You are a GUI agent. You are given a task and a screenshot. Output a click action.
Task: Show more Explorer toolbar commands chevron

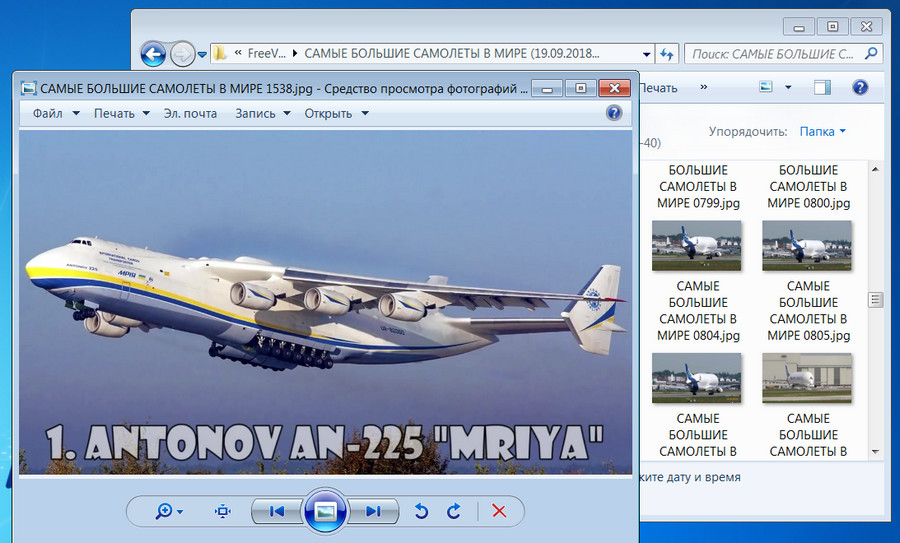[704, 87]
